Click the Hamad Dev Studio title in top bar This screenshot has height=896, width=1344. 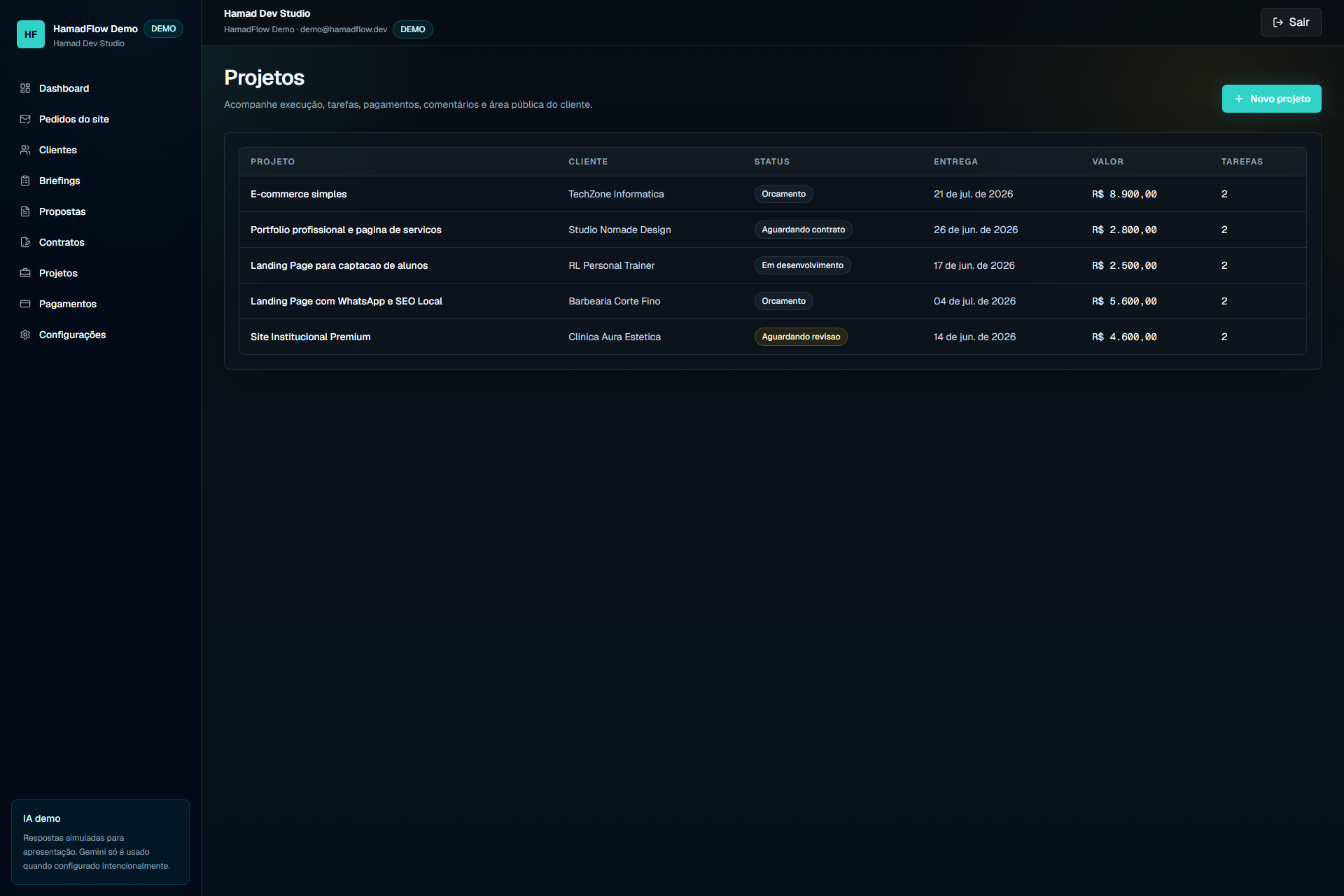pyautogui.click(x=267, y=13)
